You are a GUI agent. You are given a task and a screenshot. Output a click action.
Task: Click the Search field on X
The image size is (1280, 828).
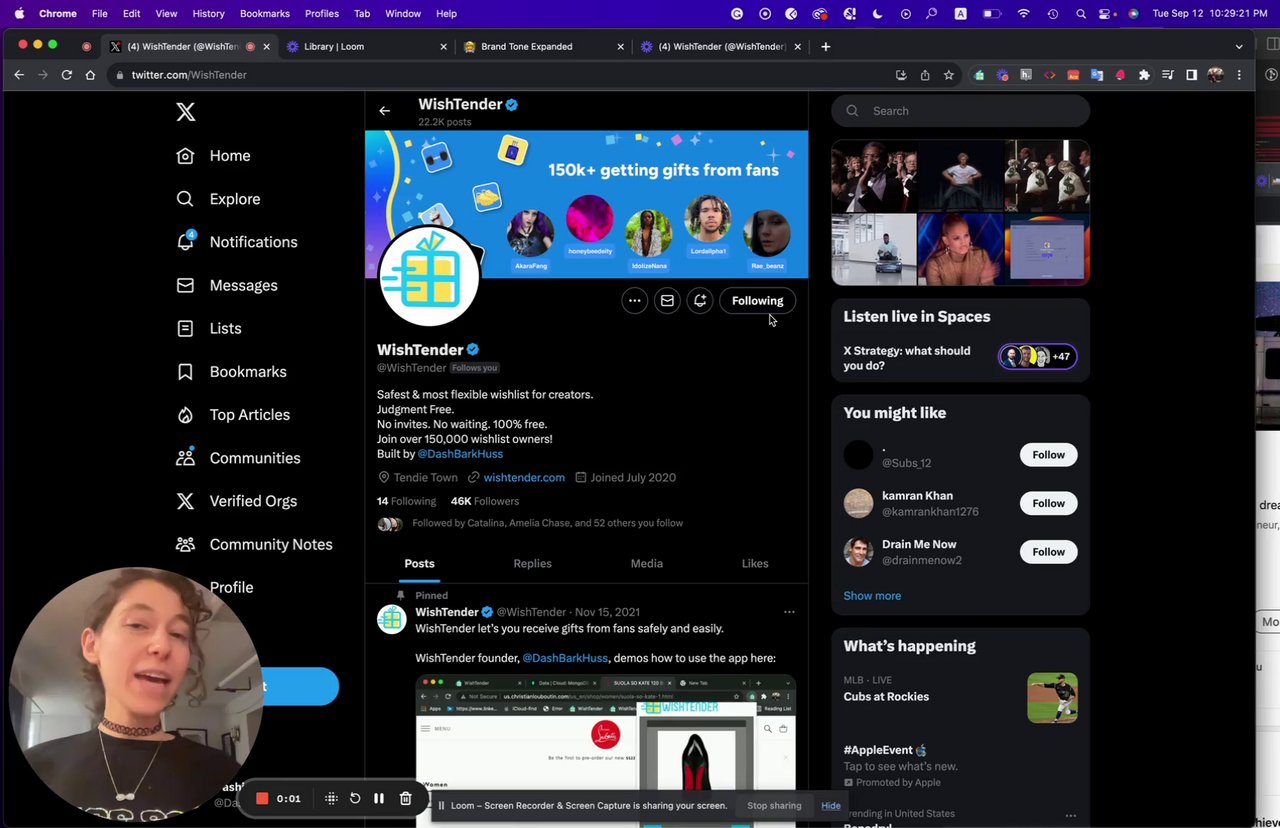(960, 111)
